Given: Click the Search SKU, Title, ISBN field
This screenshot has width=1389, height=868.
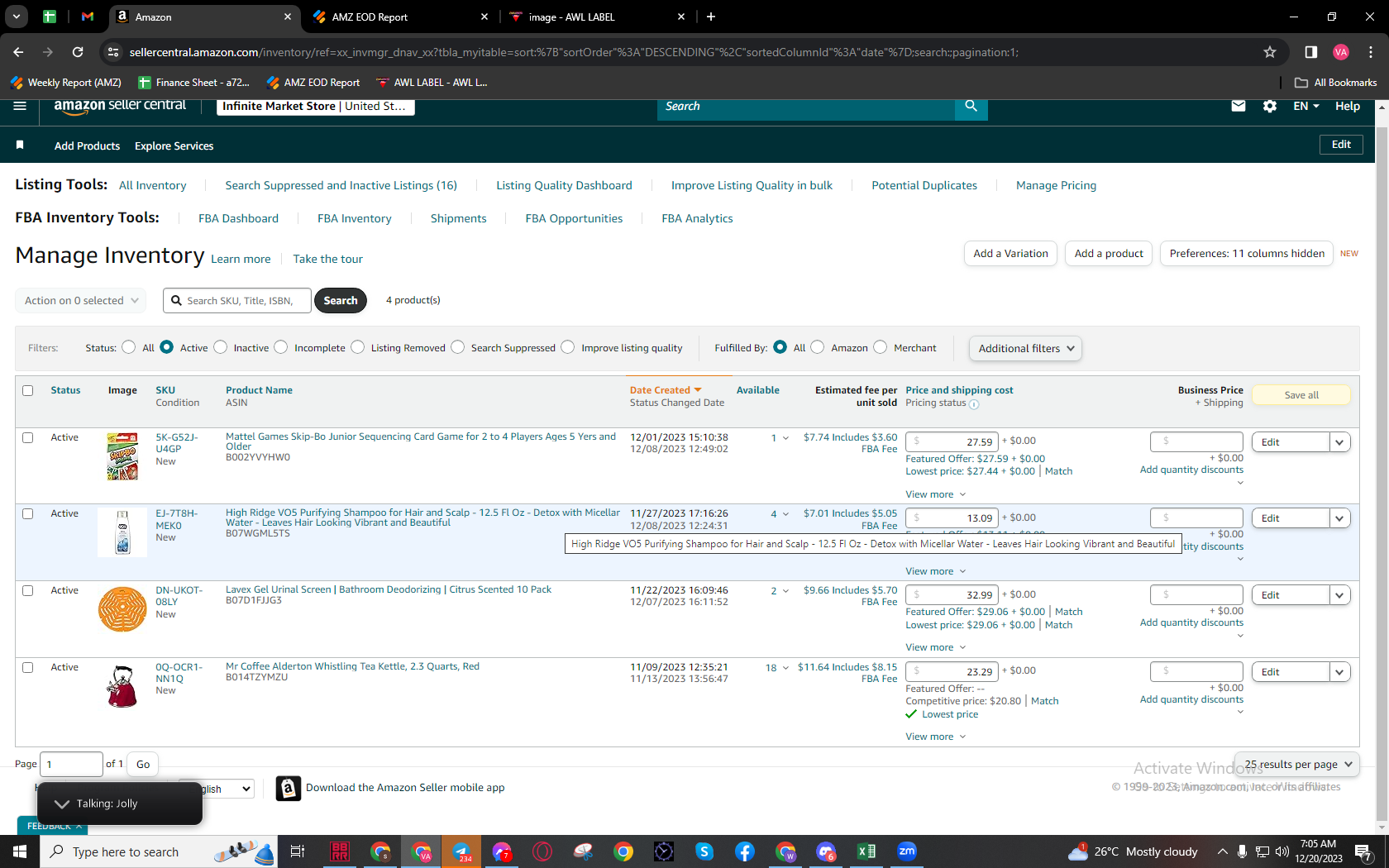Looking at the screenshot, I should (238, 301).
